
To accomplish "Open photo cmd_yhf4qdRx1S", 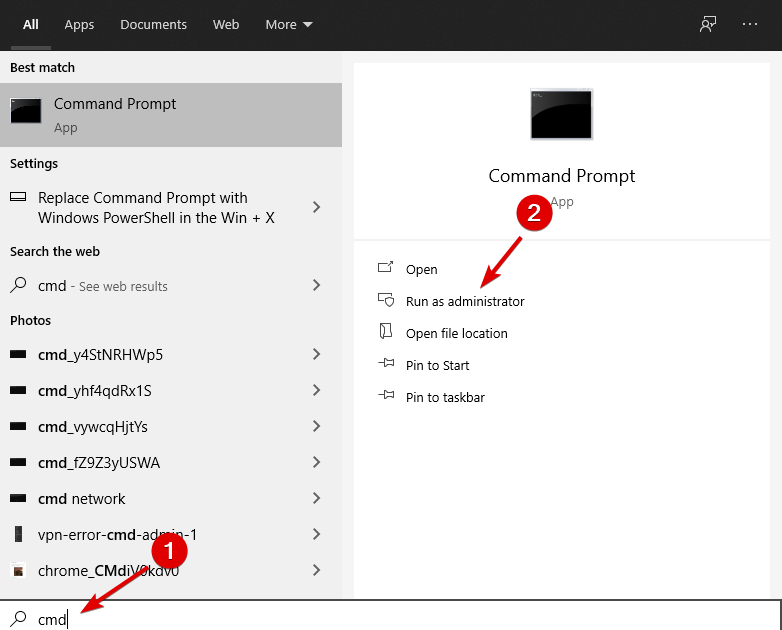I will (171, 391).
